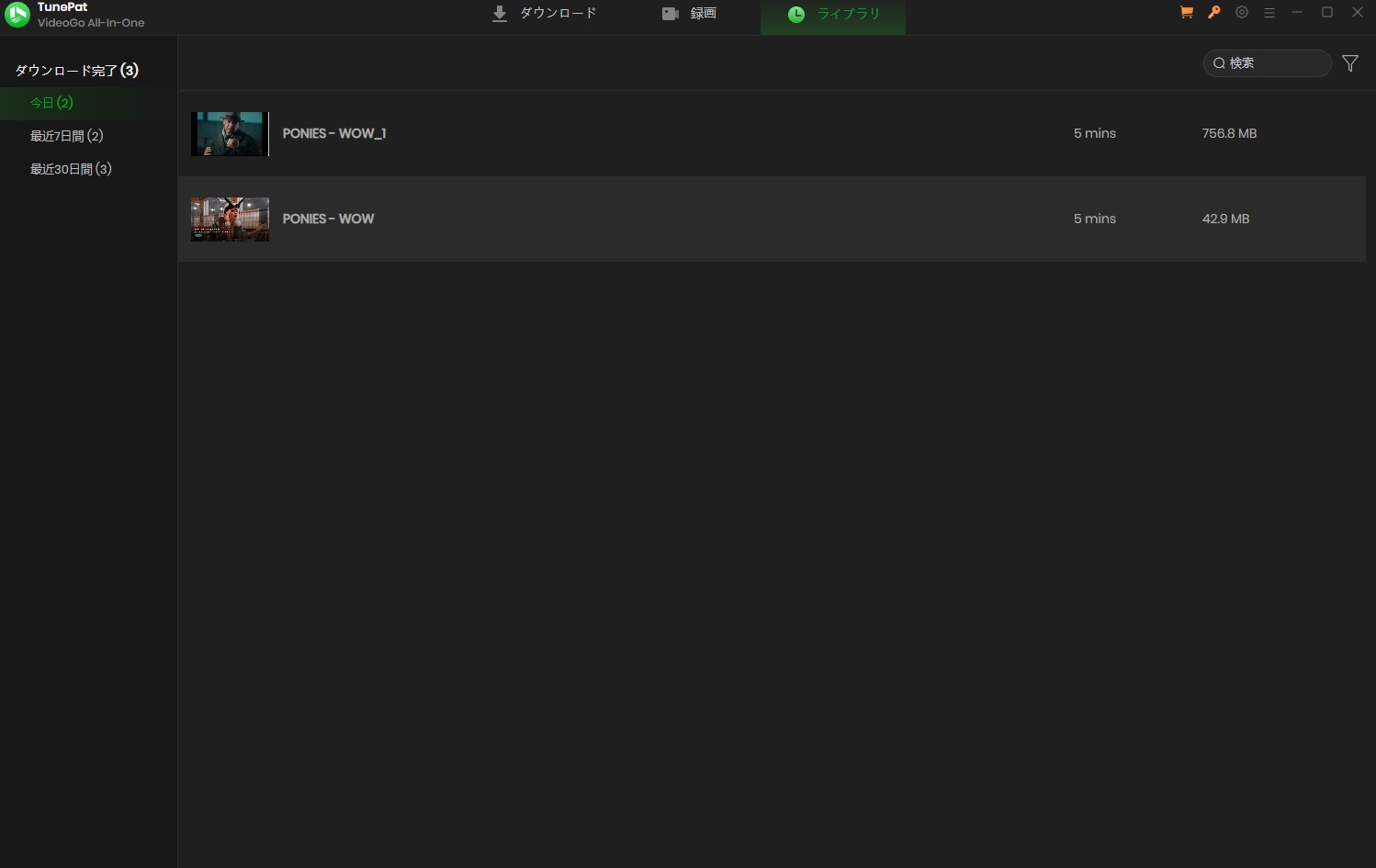
Task: Click the TunePat logo
Action: tap(17, 16)
